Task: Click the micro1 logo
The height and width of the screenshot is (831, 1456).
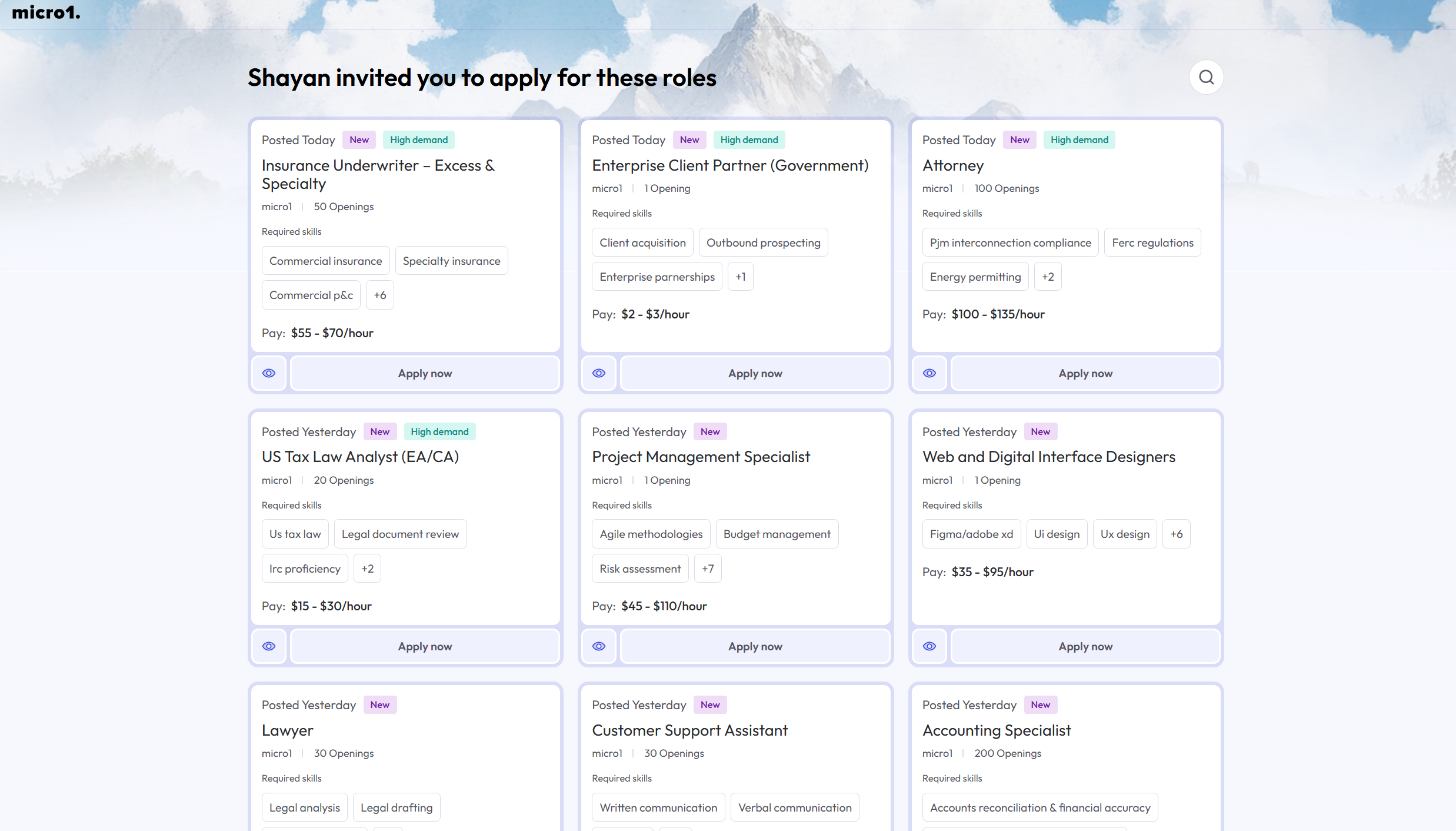Action: click(x=46, y=12)
